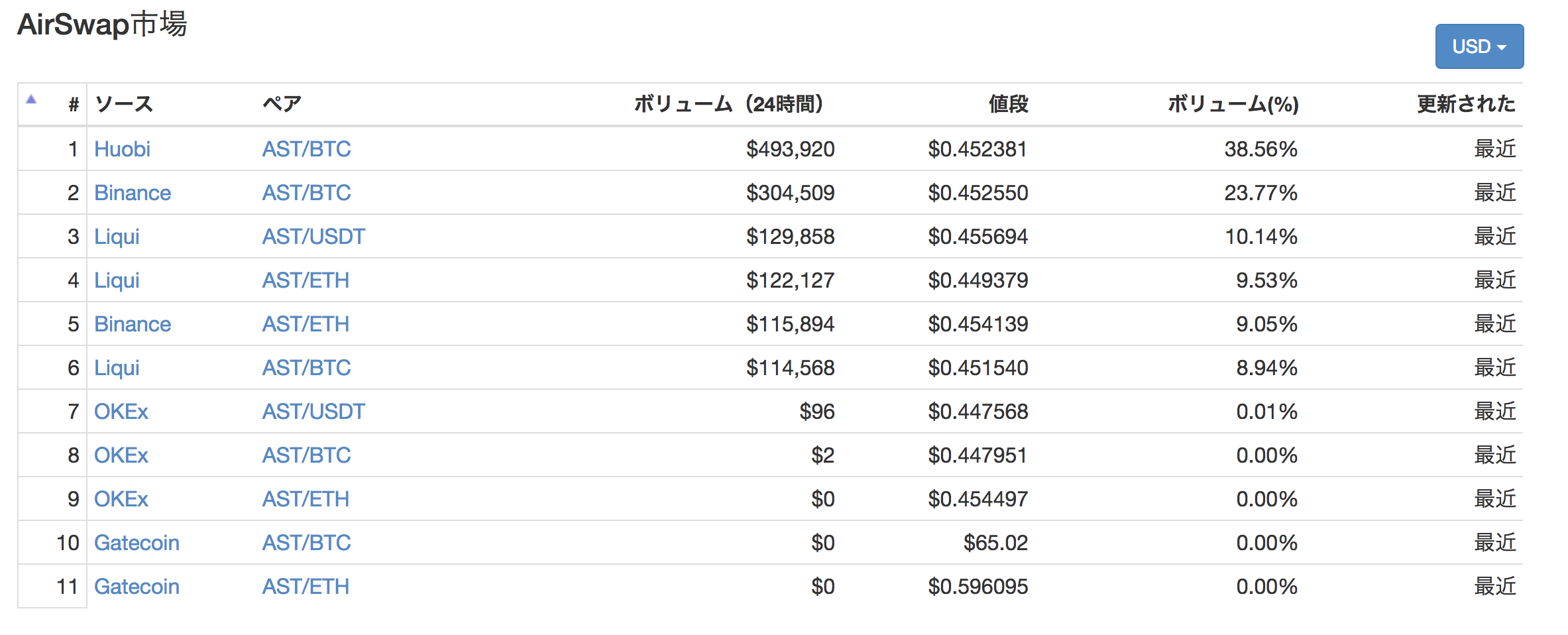
Task: Open Liqui link in row 4
Action: tap(117, 280)
